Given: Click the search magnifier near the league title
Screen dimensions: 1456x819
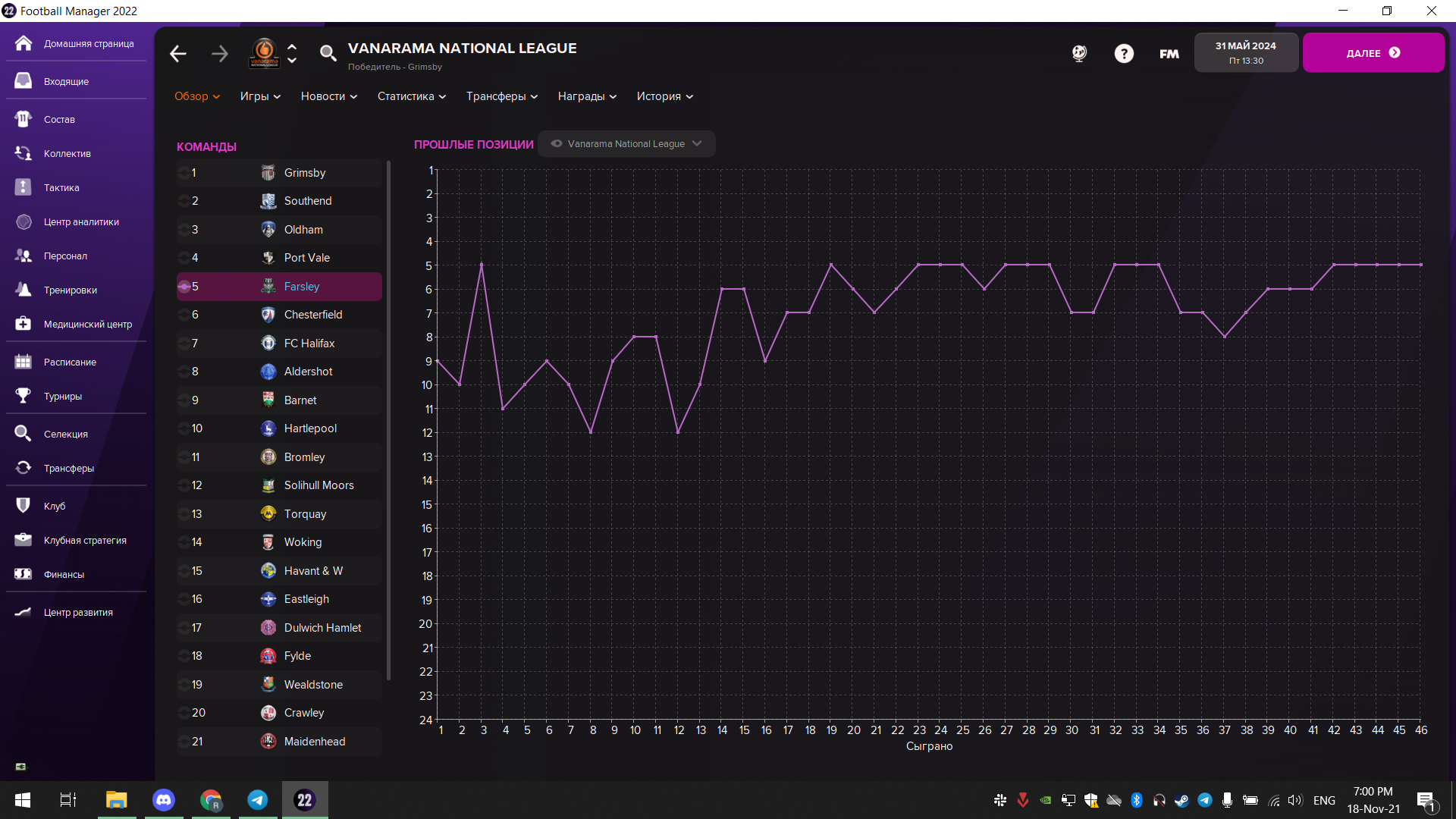Looking at the screenshot, I should pos(328,53).
